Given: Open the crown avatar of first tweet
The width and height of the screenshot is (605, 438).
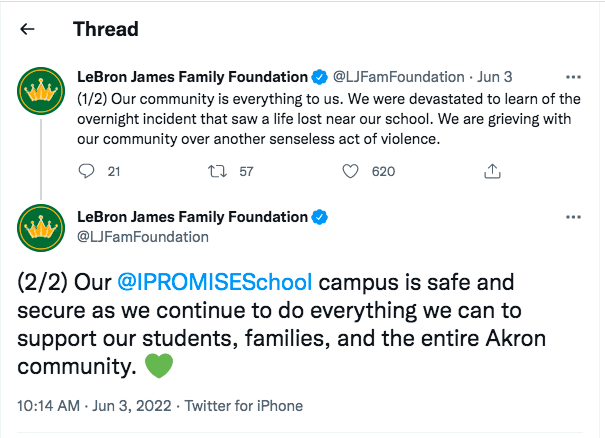Looking at the screenshot, I should [x=41, y=91].
